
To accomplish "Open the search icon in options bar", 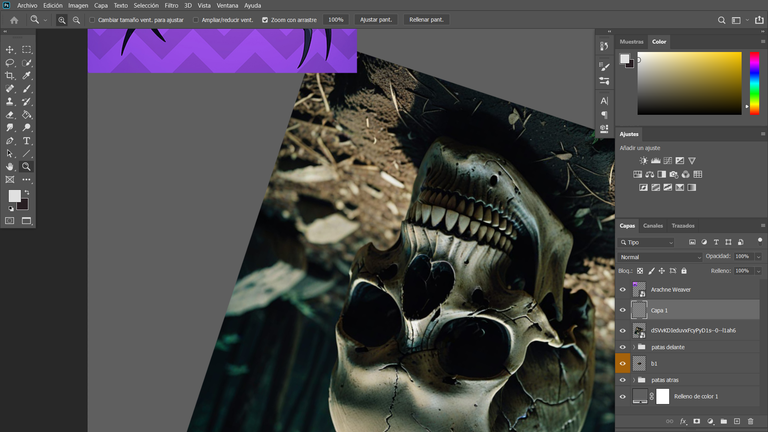I will coord(721,20).
